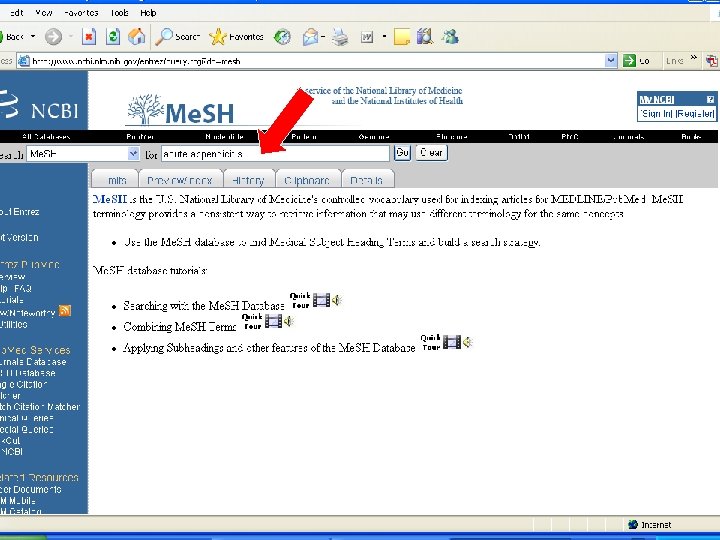
Task: Open the Help menu
Action: (148, 13)
